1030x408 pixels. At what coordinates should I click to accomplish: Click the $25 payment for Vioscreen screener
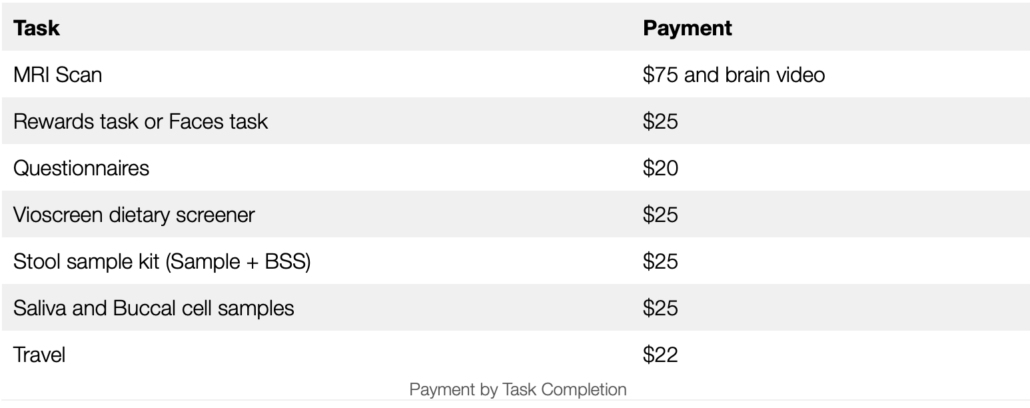[x=660, y=215]
